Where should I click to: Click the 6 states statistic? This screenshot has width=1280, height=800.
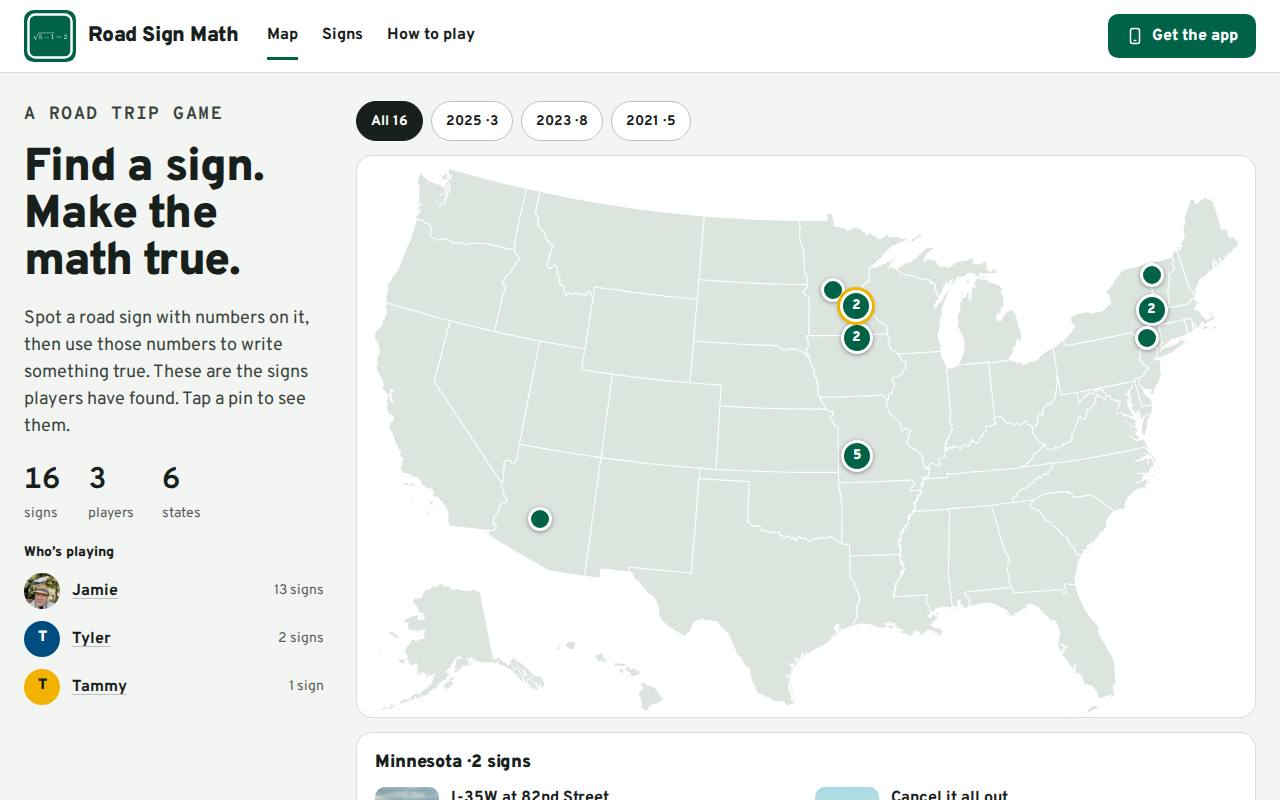(x=181, y=492)
